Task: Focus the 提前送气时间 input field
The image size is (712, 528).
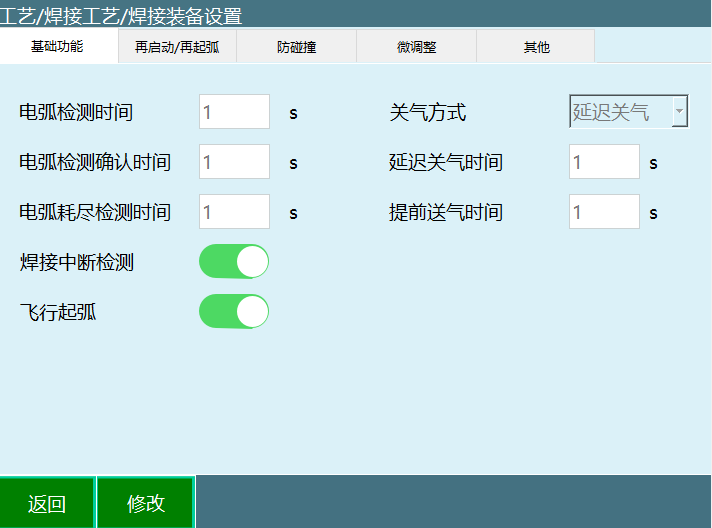Action: pyautogui.click(x=604, y=212)
